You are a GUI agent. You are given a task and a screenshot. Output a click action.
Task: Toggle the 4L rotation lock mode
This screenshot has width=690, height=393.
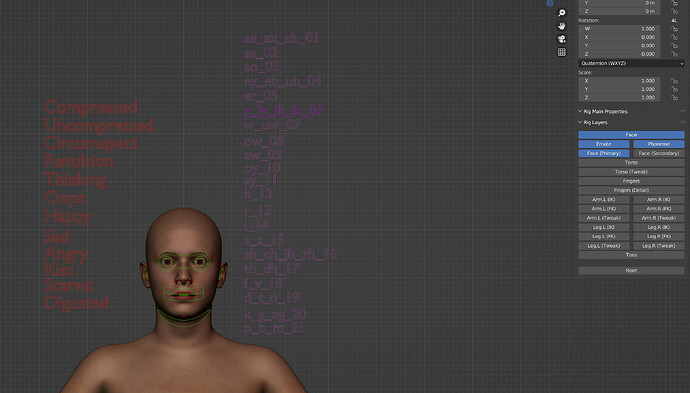coord(674,21)
